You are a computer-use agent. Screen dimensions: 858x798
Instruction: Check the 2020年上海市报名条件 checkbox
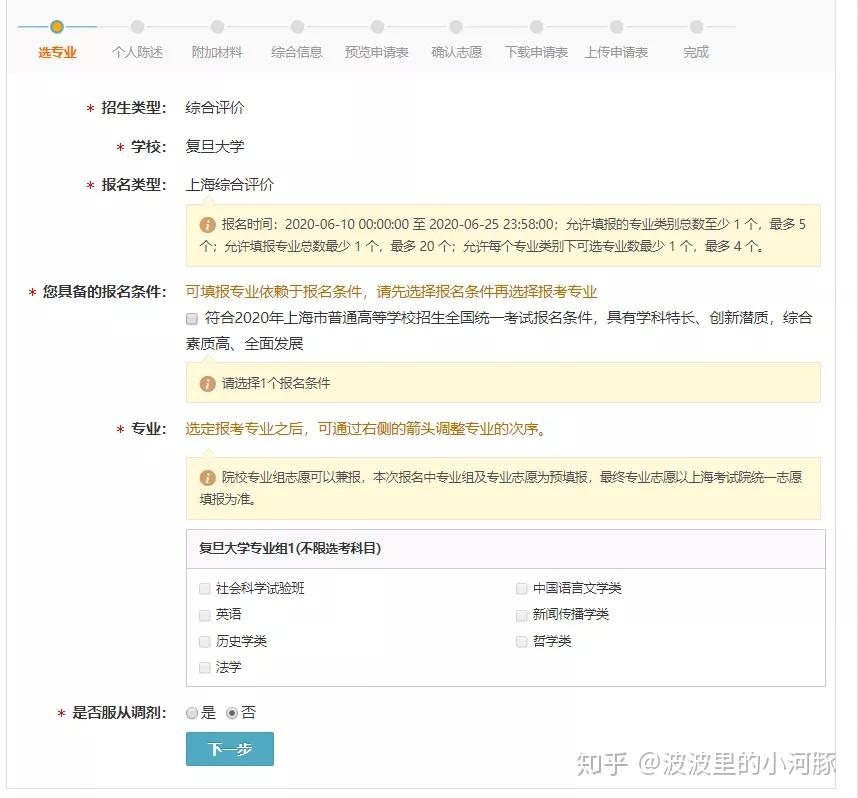(190, 318)
